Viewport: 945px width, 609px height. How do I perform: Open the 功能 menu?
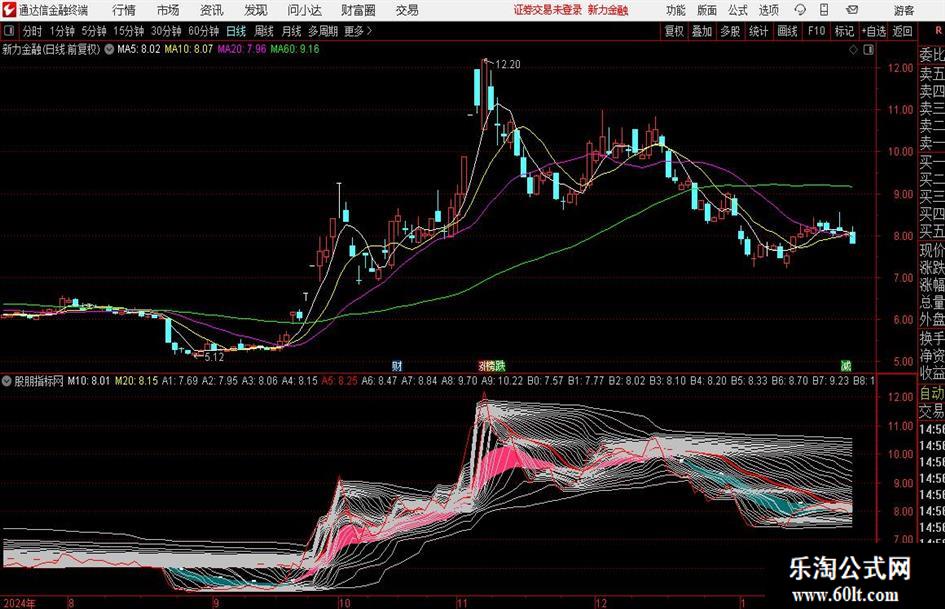pos(676,10)
